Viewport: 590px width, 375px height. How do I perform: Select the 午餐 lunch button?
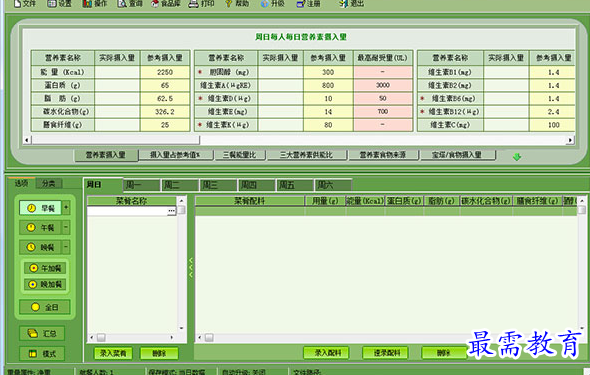[x=40, y=228]
